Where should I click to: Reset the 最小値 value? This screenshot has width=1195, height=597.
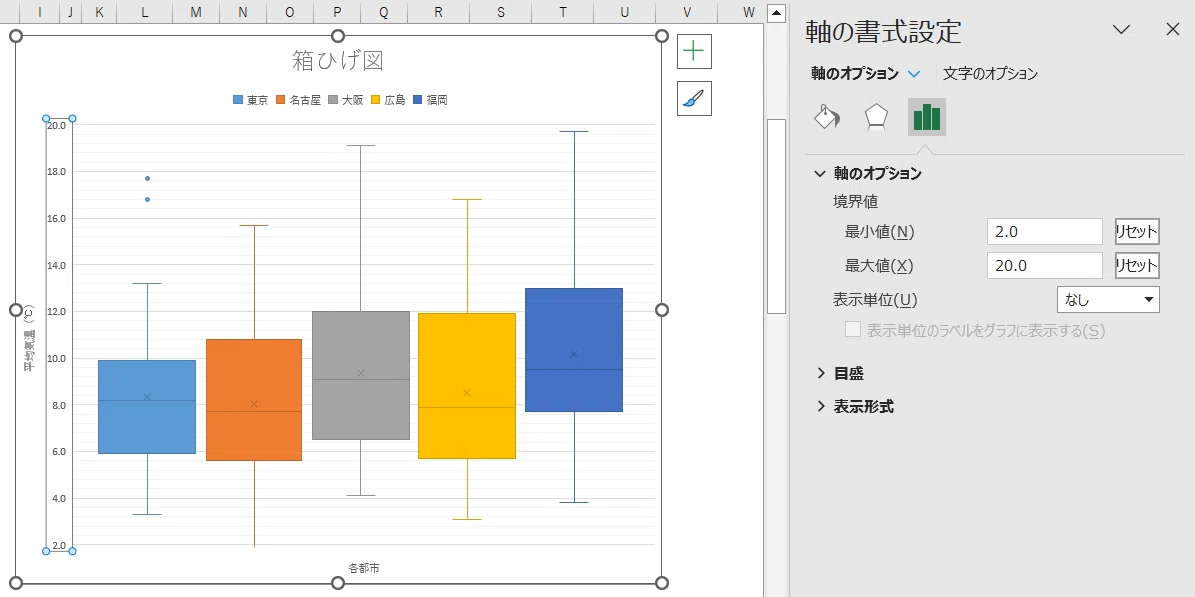pos(1137,232)
